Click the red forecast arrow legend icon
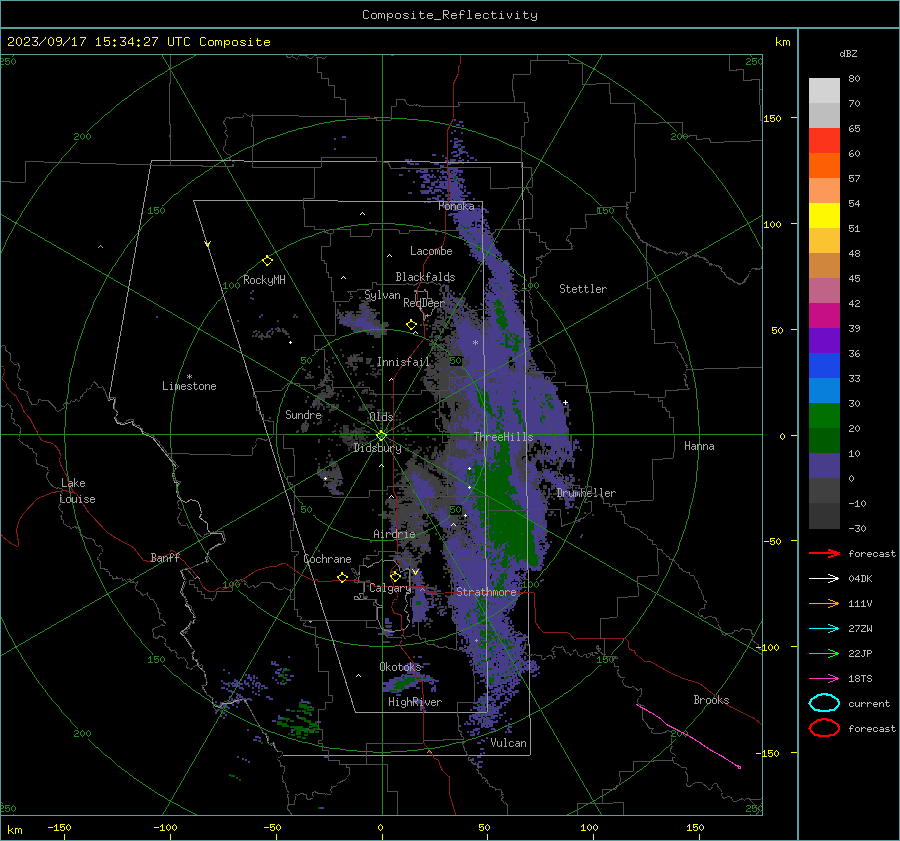The height and width of the screenshot is (841, 900). pyautogui.click(x=824, y=553)
